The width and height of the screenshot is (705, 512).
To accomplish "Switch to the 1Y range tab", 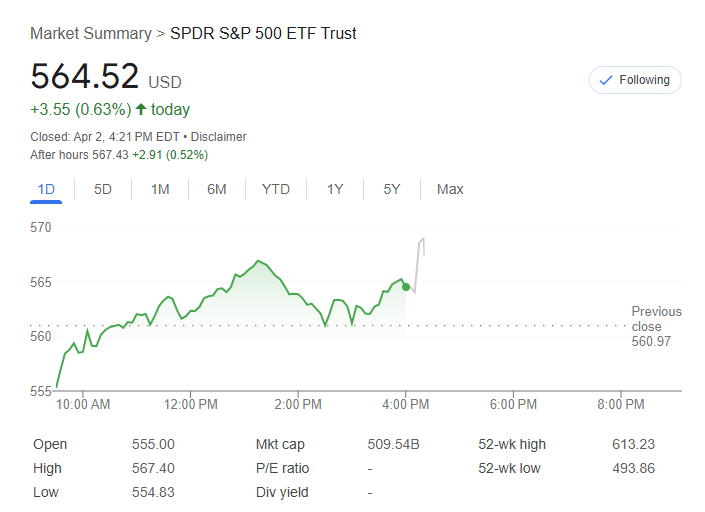I will 335,189.
